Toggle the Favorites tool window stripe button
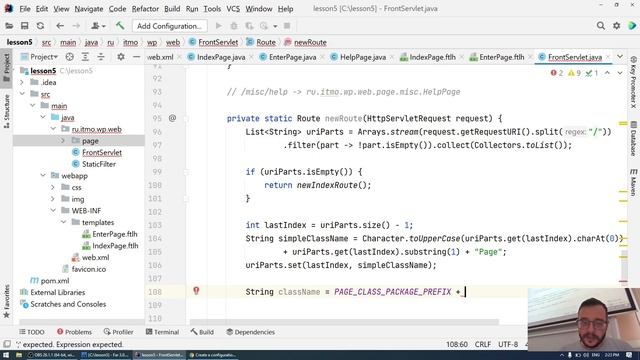Image resolution: width=640 pixels, height=360 pixels. click(x=6, y=301)
